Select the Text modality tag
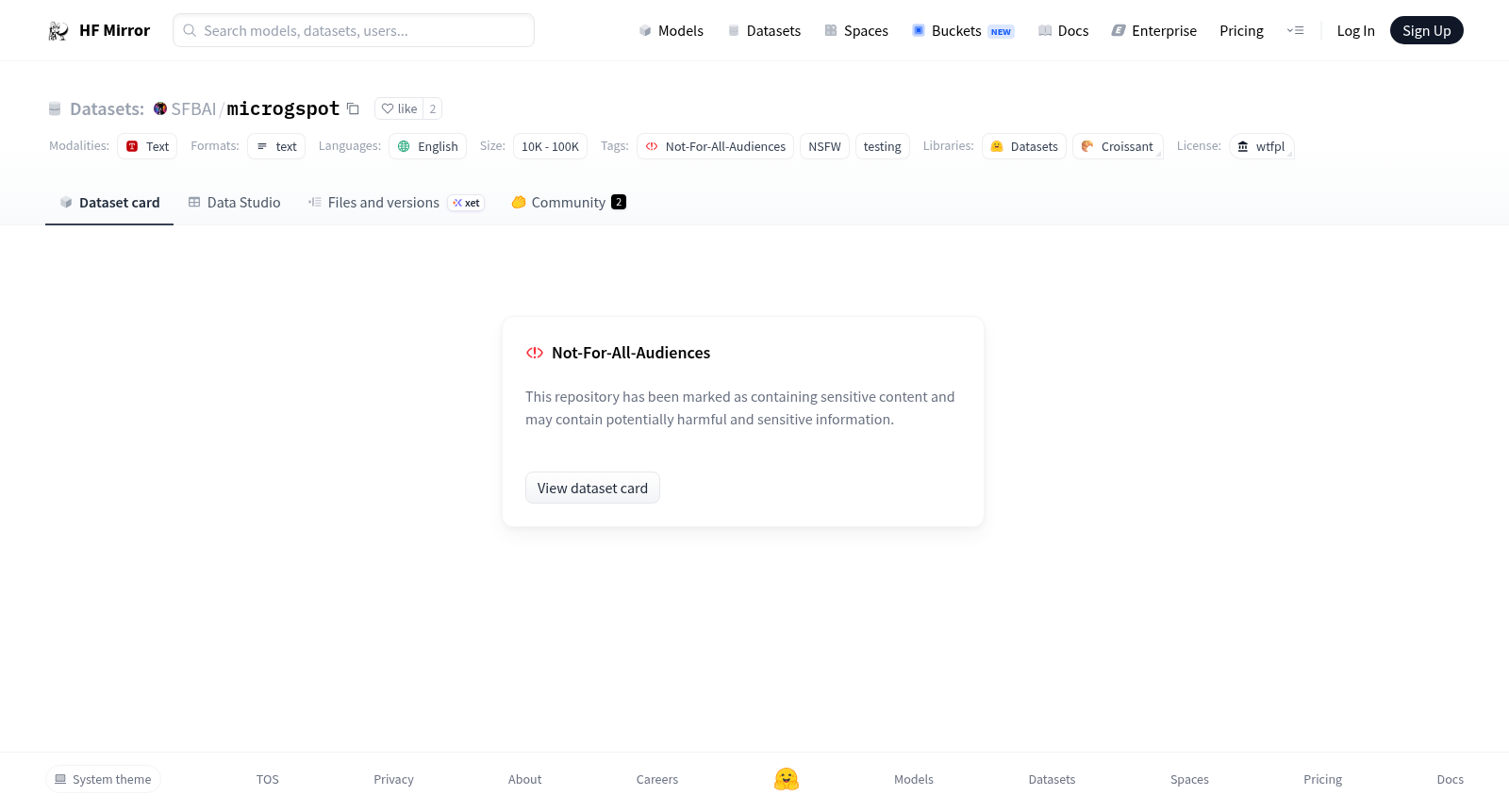The height and width of the screenshot is (812, 1509). pyautogui.click(x=147, y=146)
